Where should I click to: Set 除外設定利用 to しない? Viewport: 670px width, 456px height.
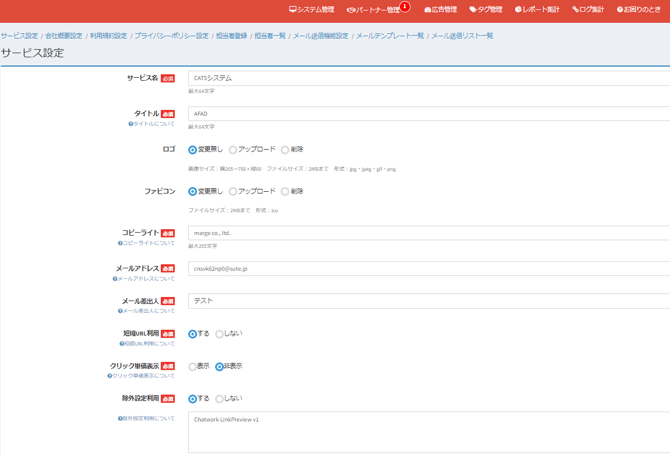[x=220, y=399]
